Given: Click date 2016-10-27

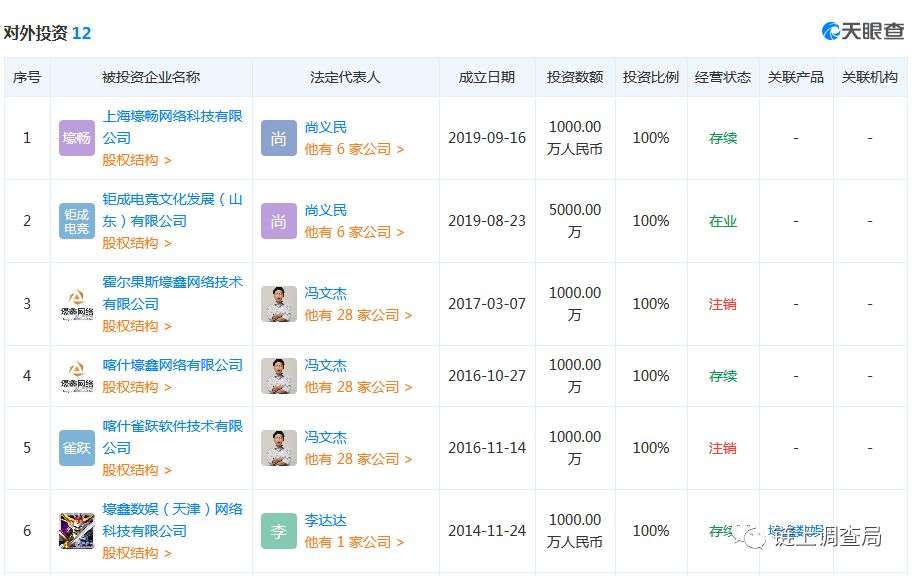Looking at the screenshot, I should (487, 376).
